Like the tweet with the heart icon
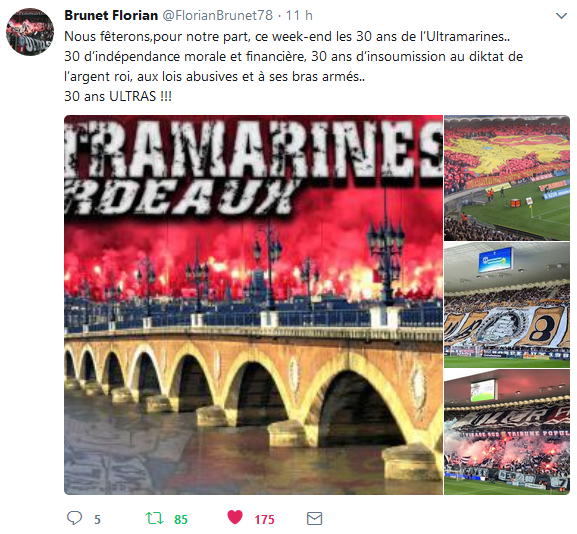This screenshot has width=577, height=534. point(235,517)
